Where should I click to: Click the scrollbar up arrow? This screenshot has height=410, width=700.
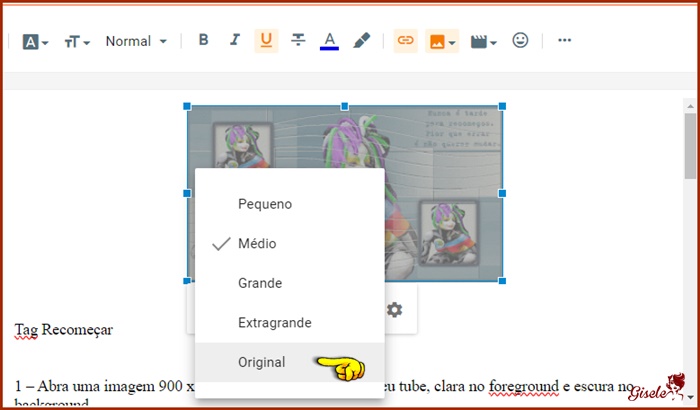690,106
